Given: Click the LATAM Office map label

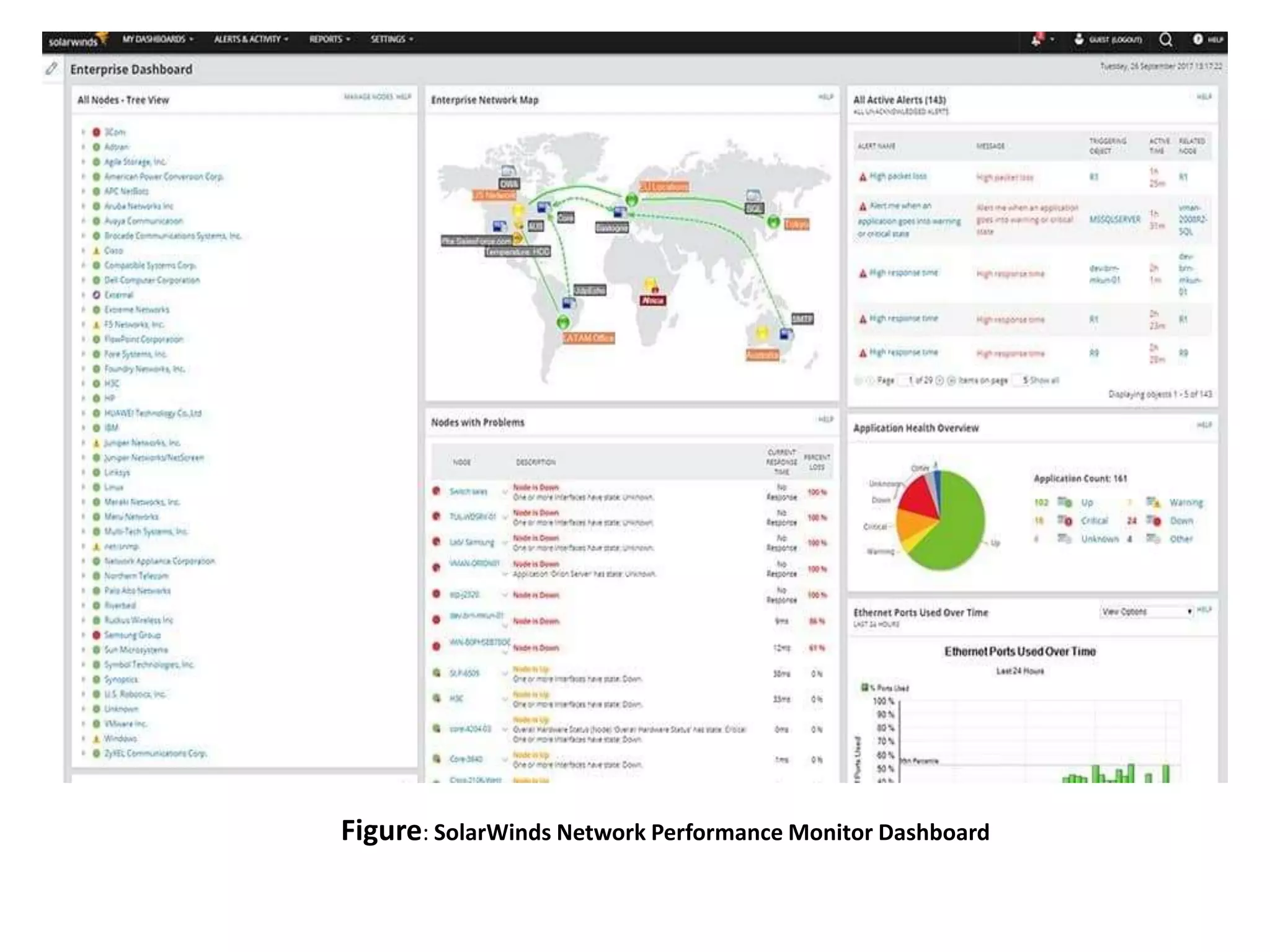Looking at the screenshot, I should [x=588, y=338].
